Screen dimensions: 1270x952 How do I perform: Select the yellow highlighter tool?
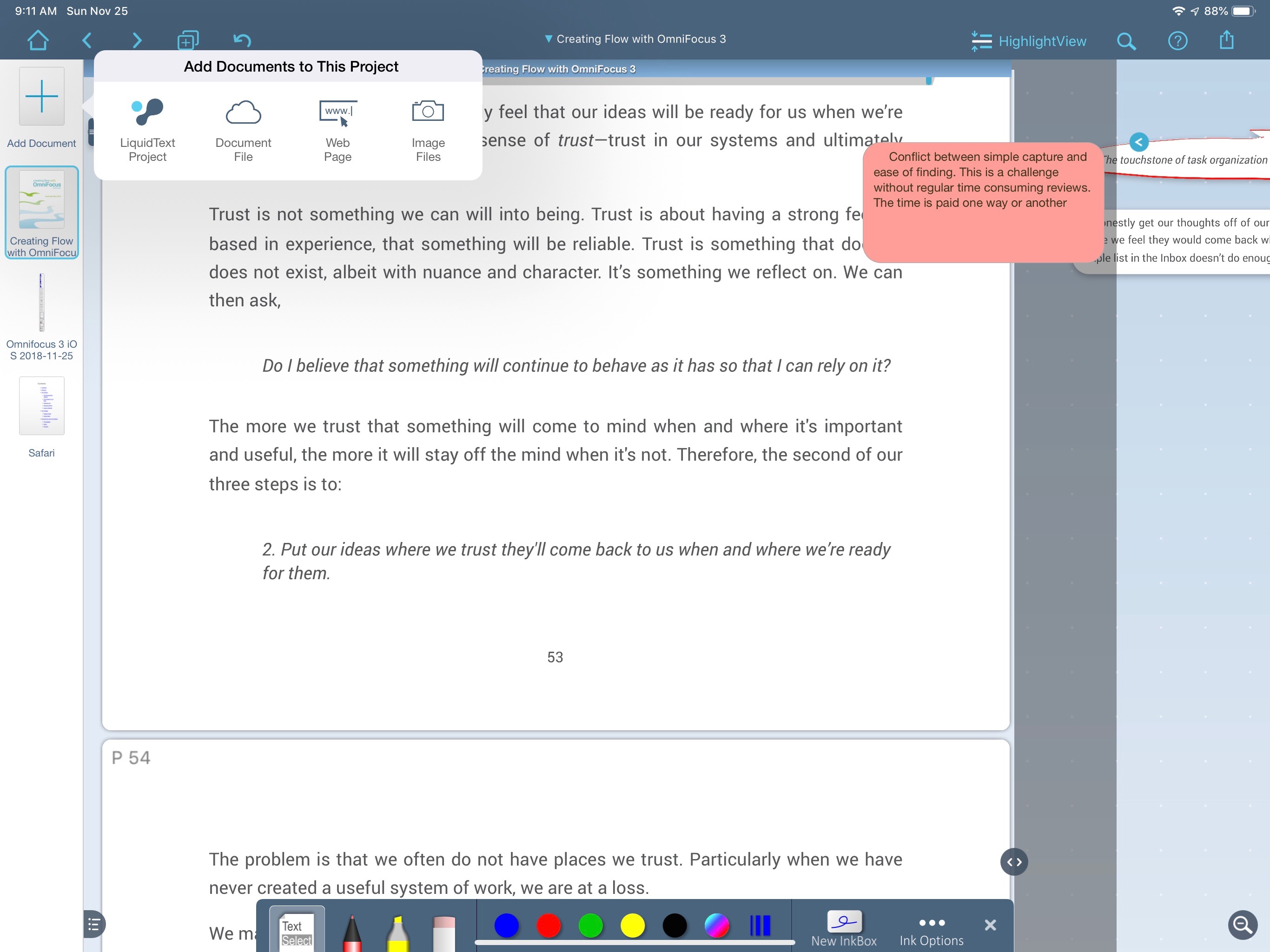pos(397,933)
